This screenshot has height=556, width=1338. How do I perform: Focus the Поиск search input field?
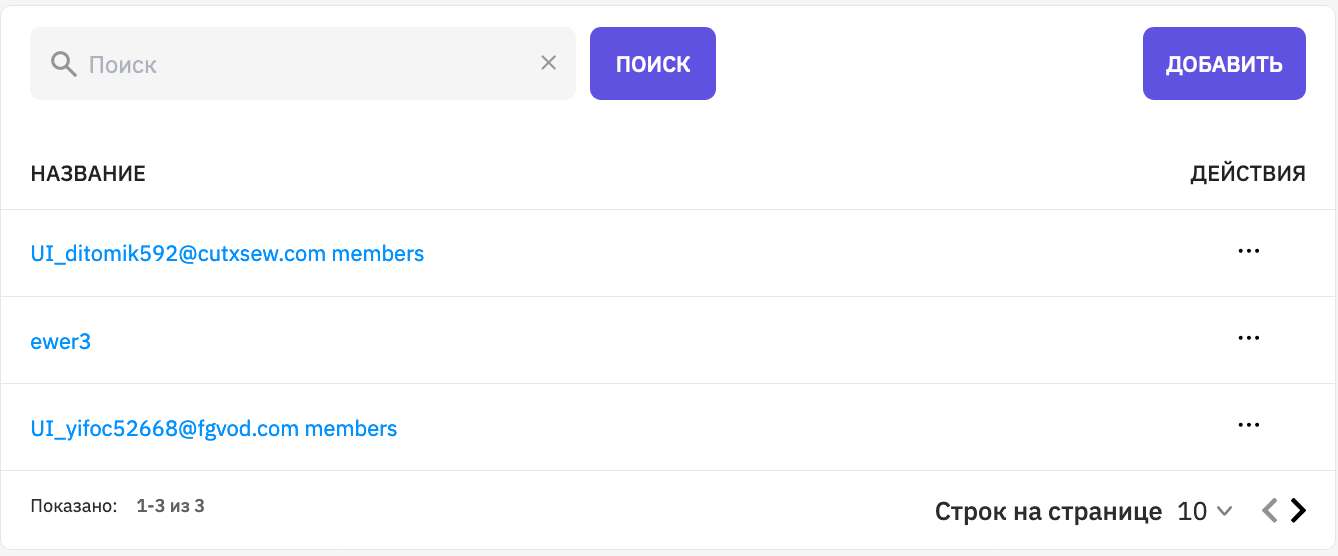coord(303,64)
